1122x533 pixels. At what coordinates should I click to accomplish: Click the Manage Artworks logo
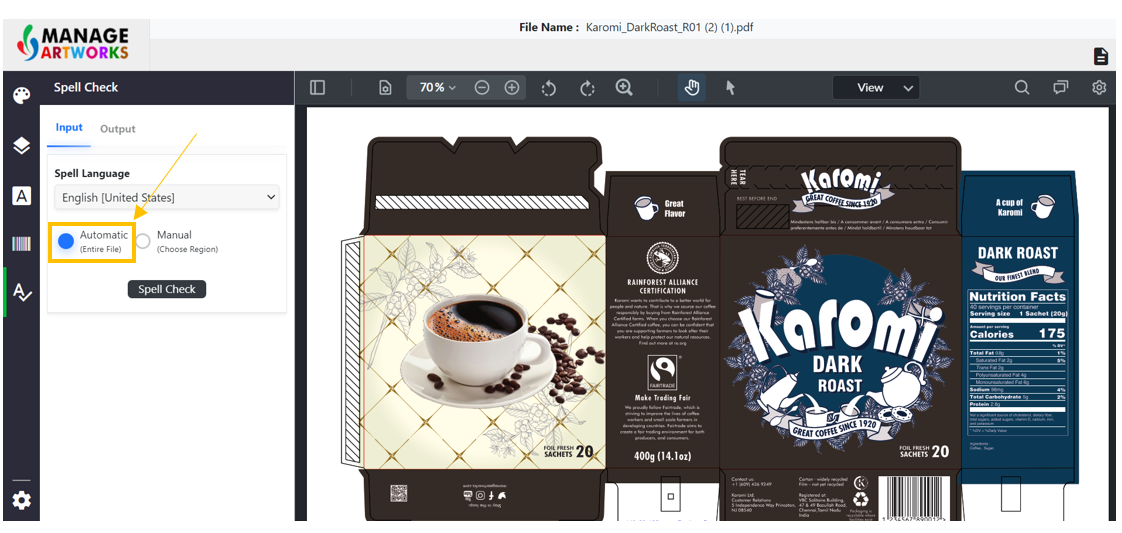tap(74, 44)
